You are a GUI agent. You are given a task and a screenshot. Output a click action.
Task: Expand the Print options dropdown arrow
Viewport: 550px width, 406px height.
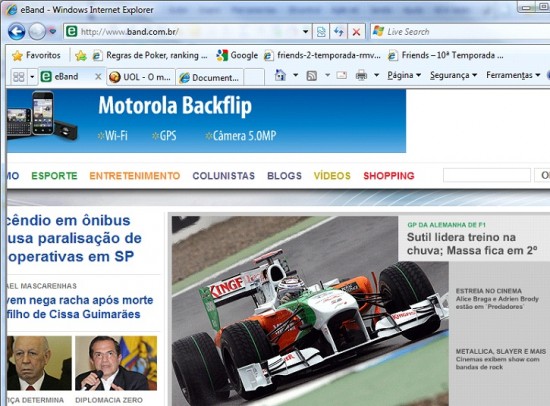coord(376,75)
